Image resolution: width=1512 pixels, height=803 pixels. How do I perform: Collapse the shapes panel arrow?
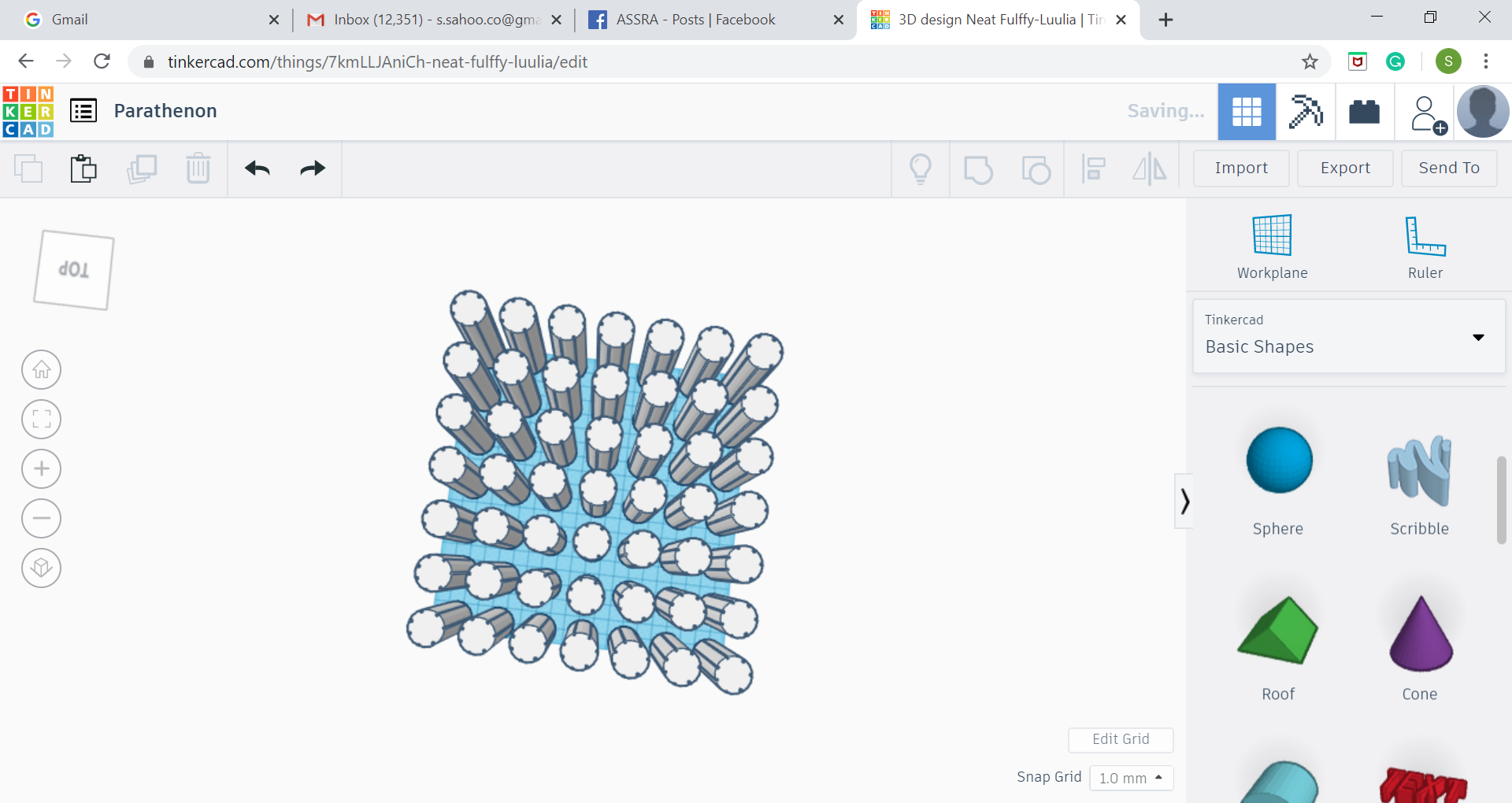click(1184, 501)
